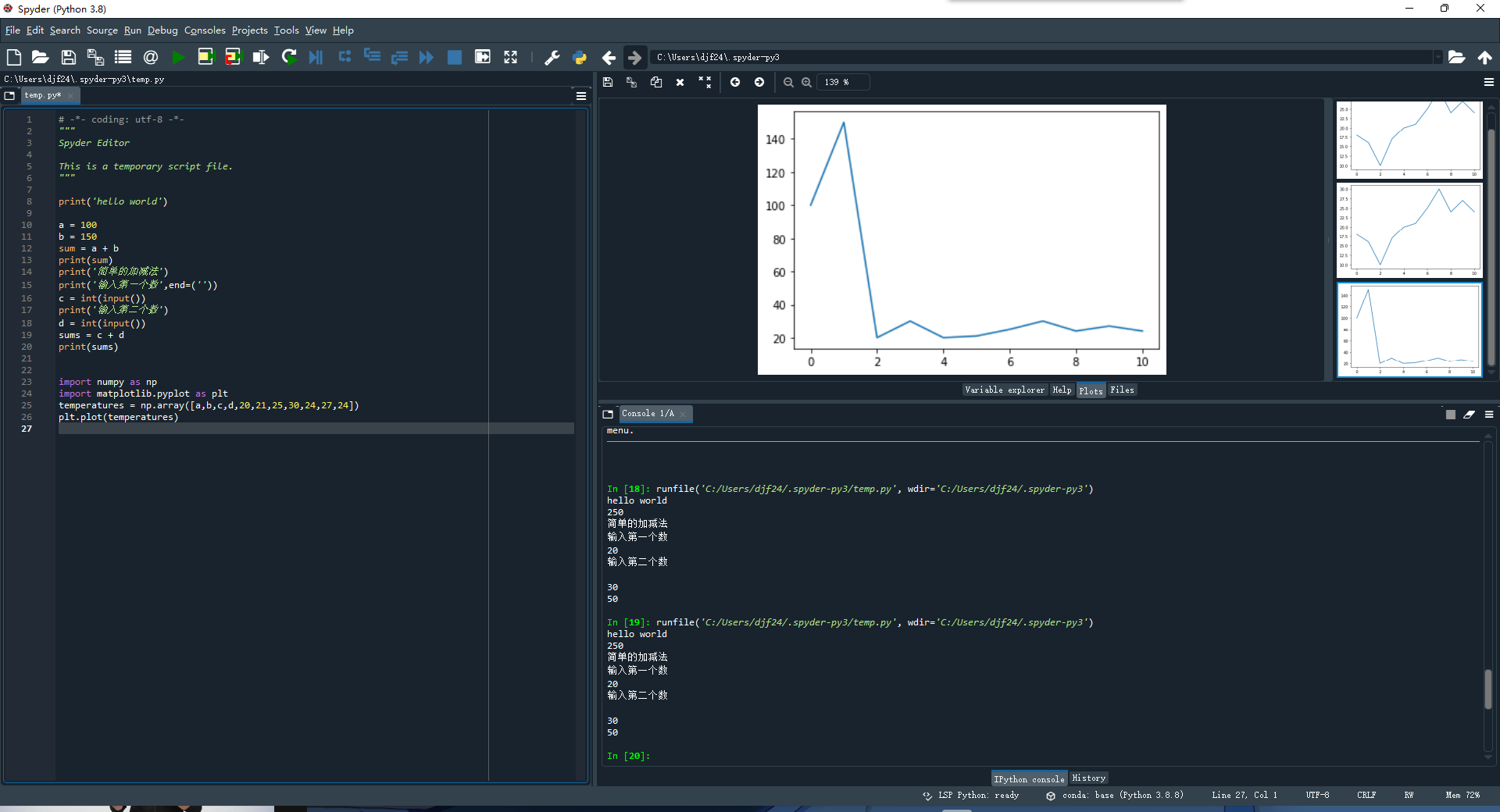The height and width of the screenshot is (812, 1500).
Task: Save the current file
Action: 68,57
